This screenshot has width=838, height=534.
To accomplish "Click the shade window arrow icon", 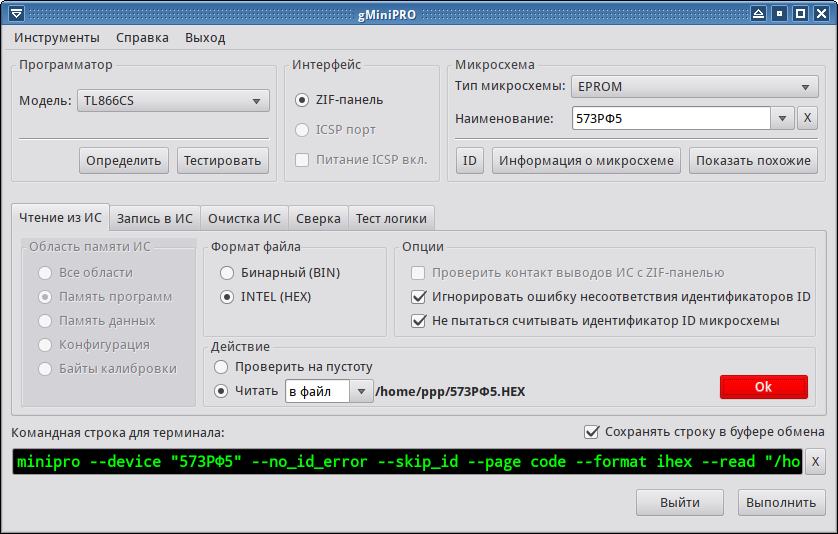I will pos(758,13).
